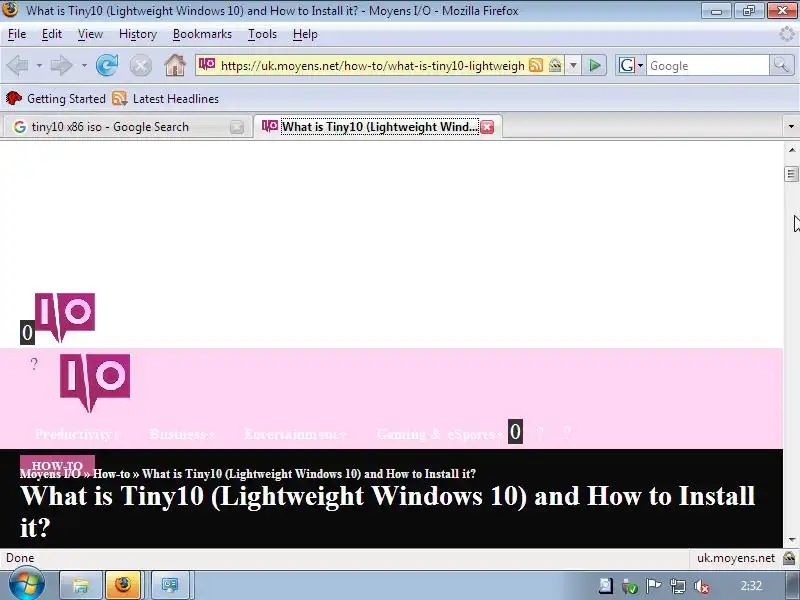Open the Windows Start button
Image resolution: width=800 pixels, height=600 pixels.
[25, 585]
